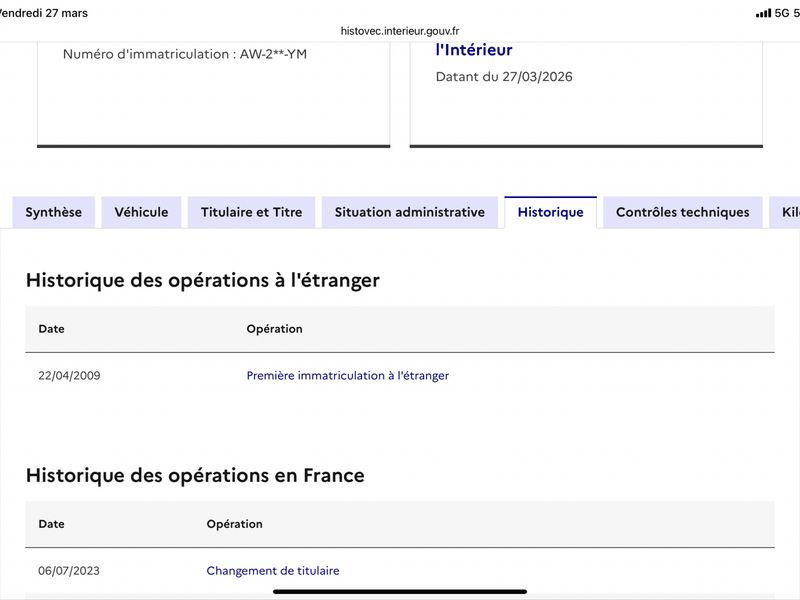Click the Opération header in the France table
This screenshot has width=800, height=600.
pyautogui.click(x=234, y=524)
